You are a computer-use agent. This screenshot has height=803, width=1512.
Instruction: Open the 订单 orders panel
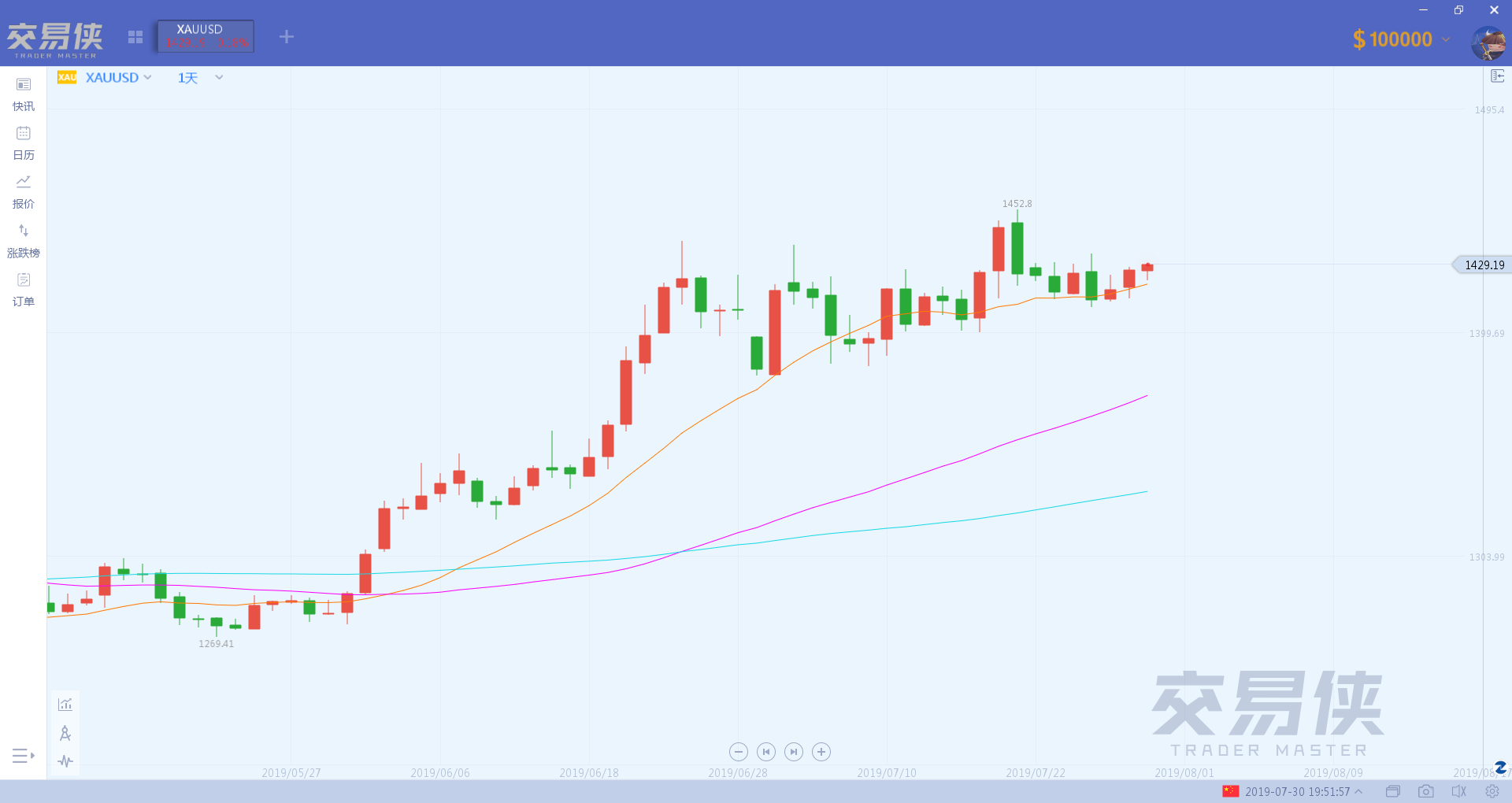(x=24, y=290)
